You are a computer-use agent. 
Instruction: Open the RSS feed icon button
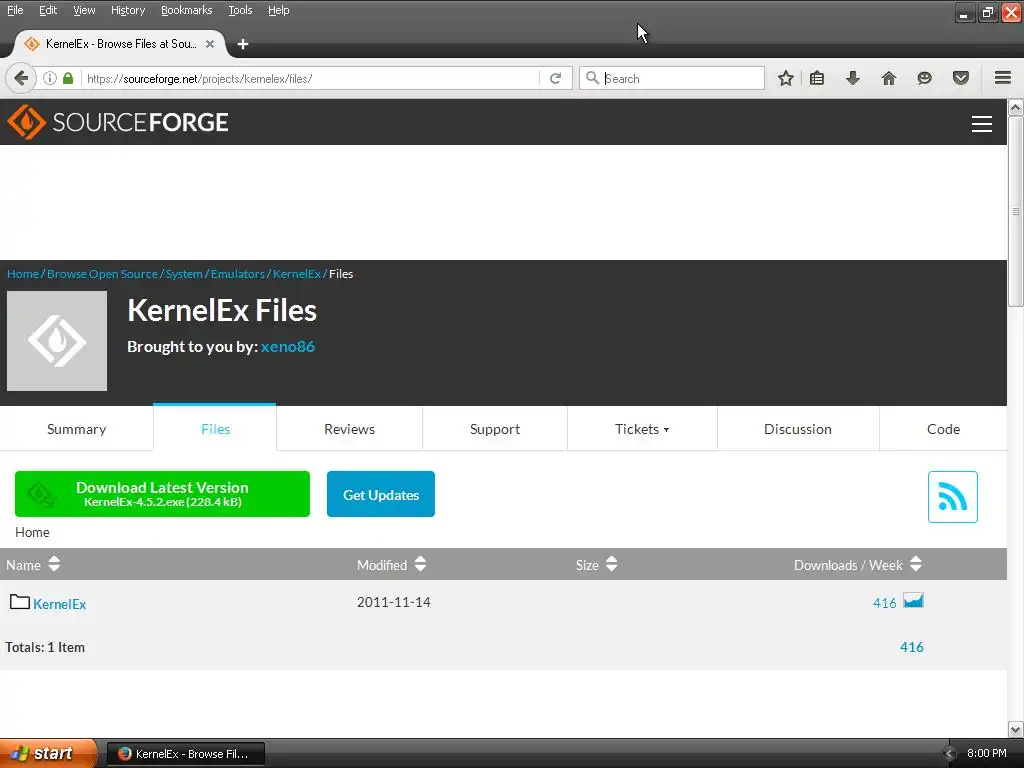click(x=952, y=497)
